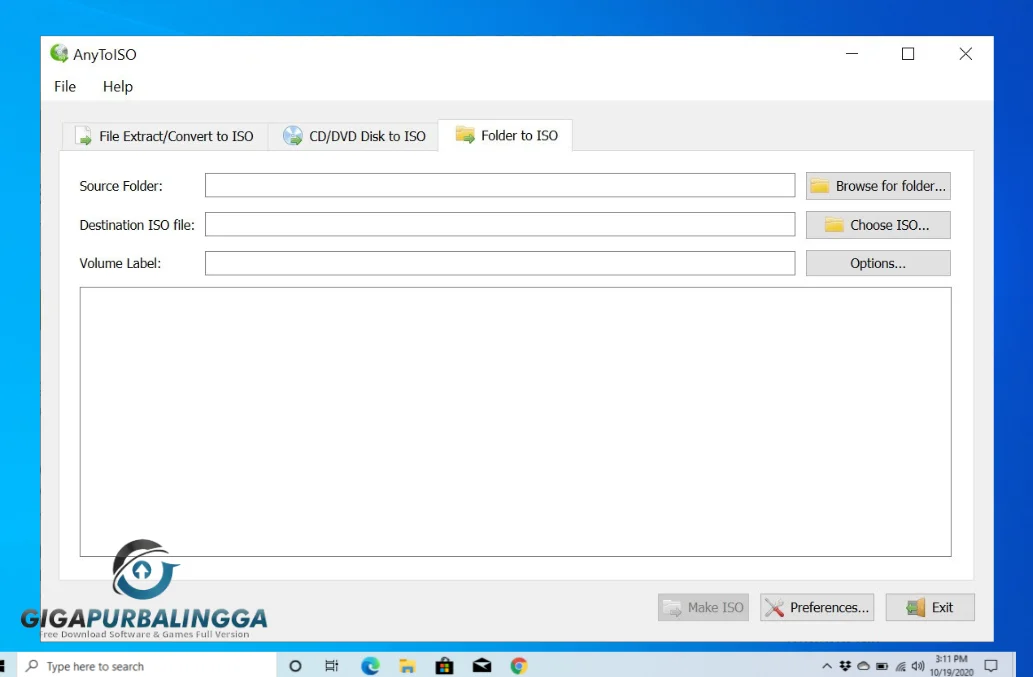The image size is (1033, 677).
Task: Open network Wi-Fi tray icon
Action: [x=901, y=666]
